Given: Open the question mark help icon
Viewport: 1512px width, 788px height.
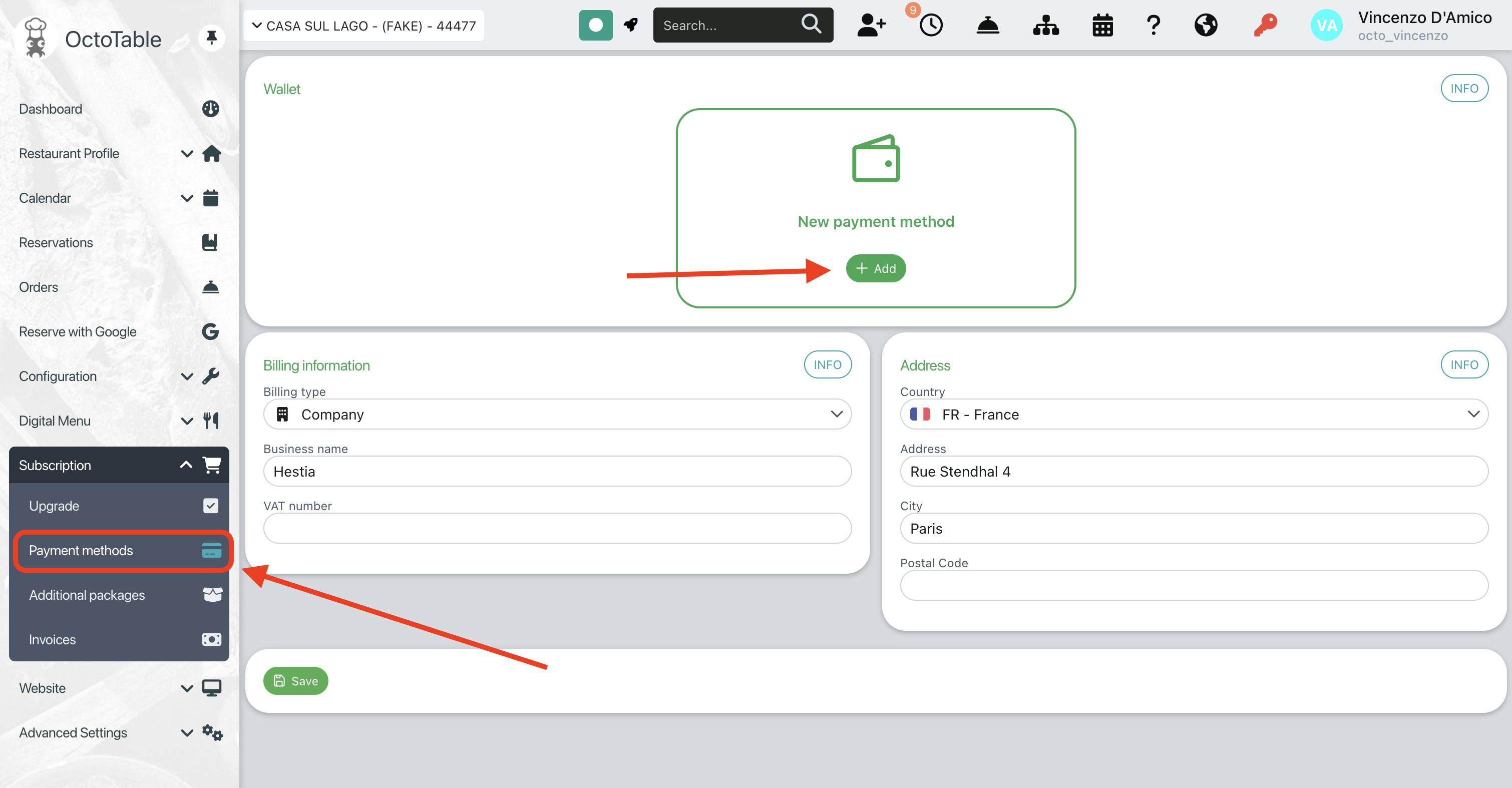Looking at the screenshot, I should point(1153,25).
